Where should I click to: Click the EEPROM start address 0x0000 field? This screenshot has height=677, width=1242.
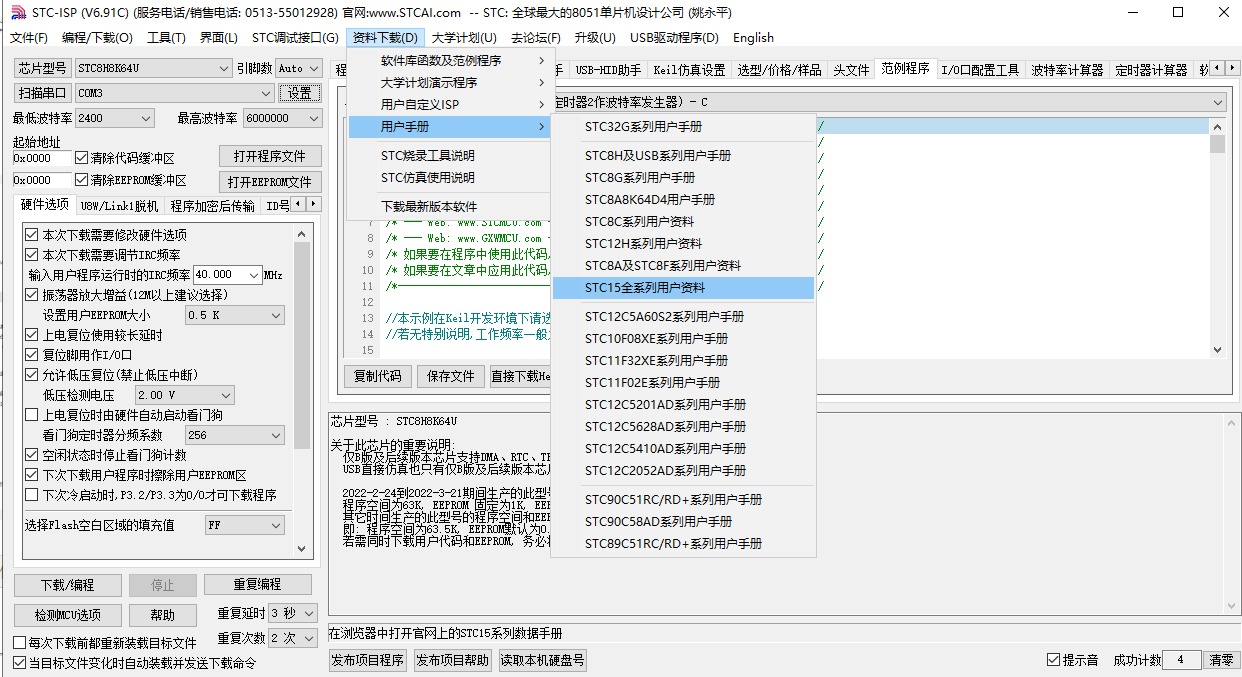pos(43,180)
